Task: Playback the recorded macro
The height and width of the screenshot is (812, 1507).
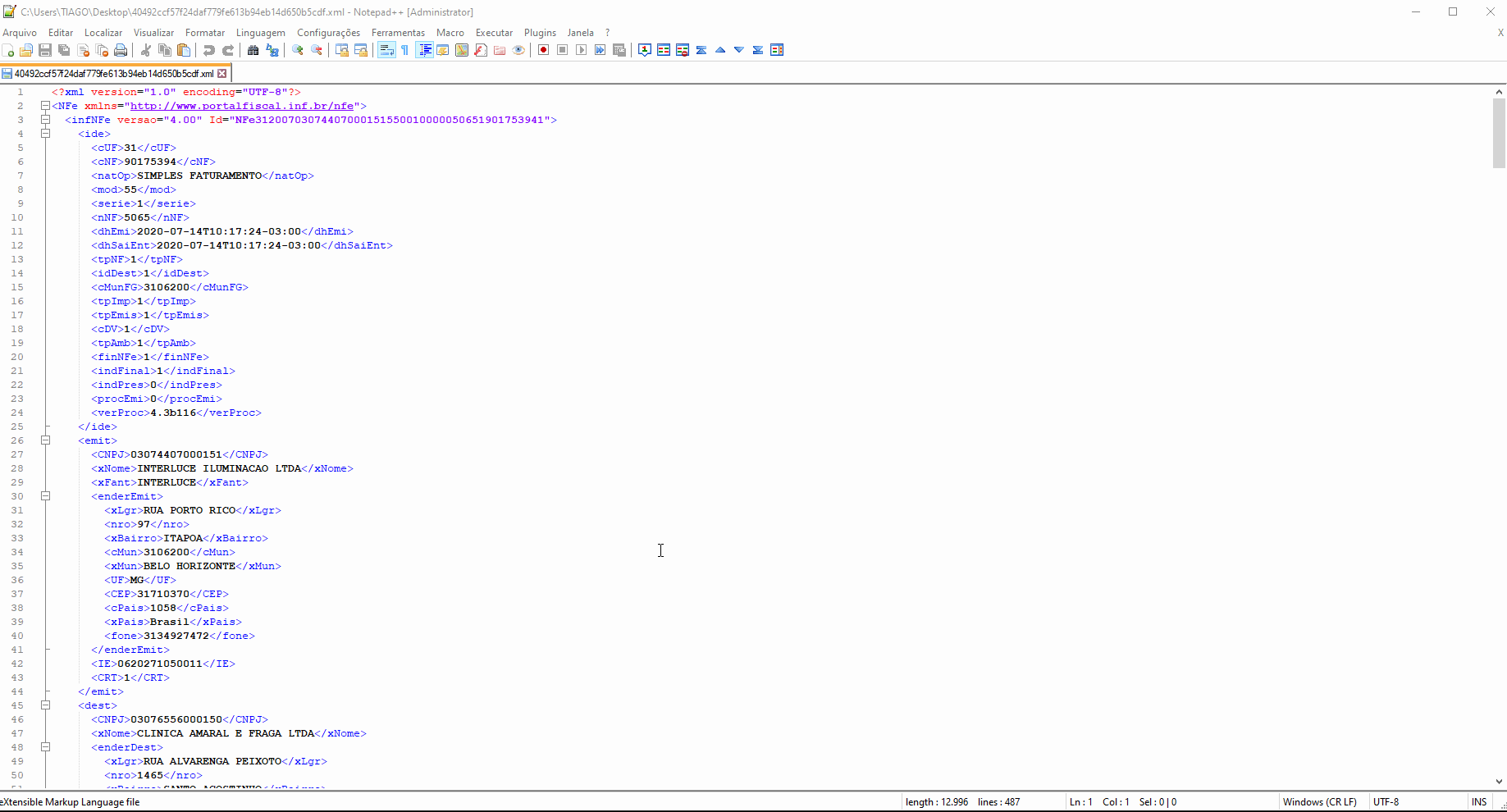Action: point(582,50)
